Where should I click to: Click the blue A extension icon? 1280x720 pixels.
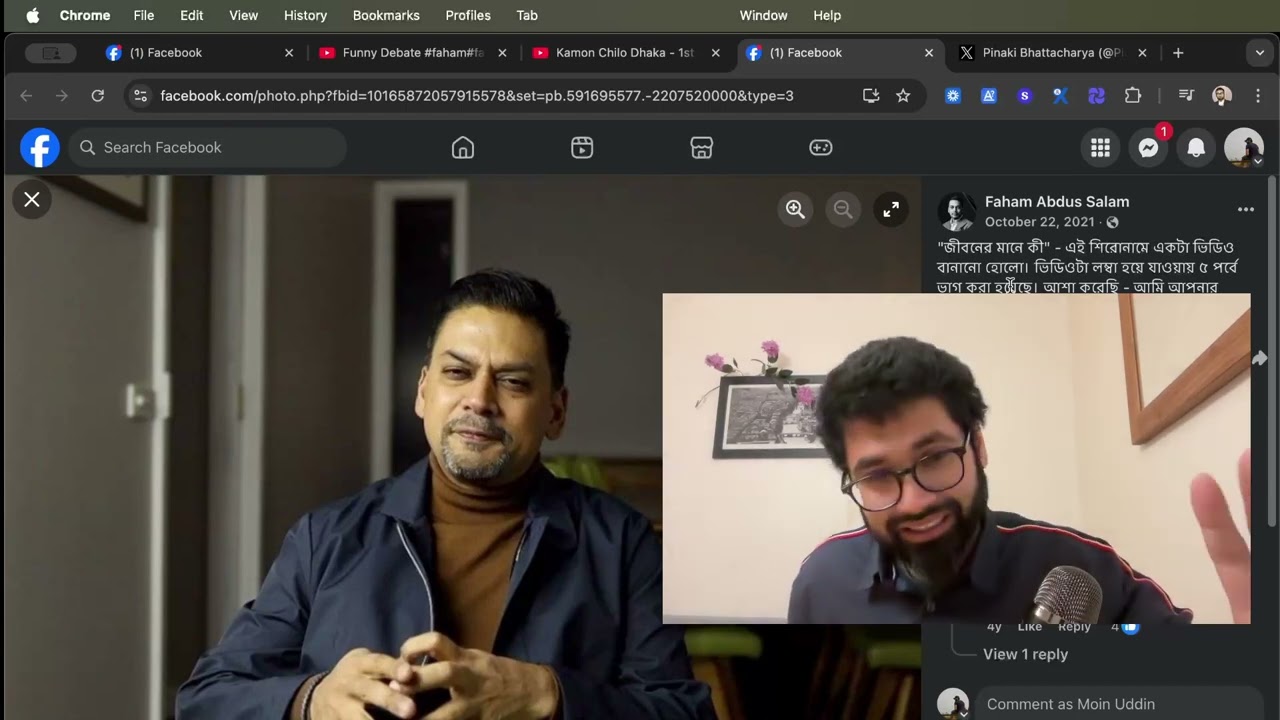[989, 96]
